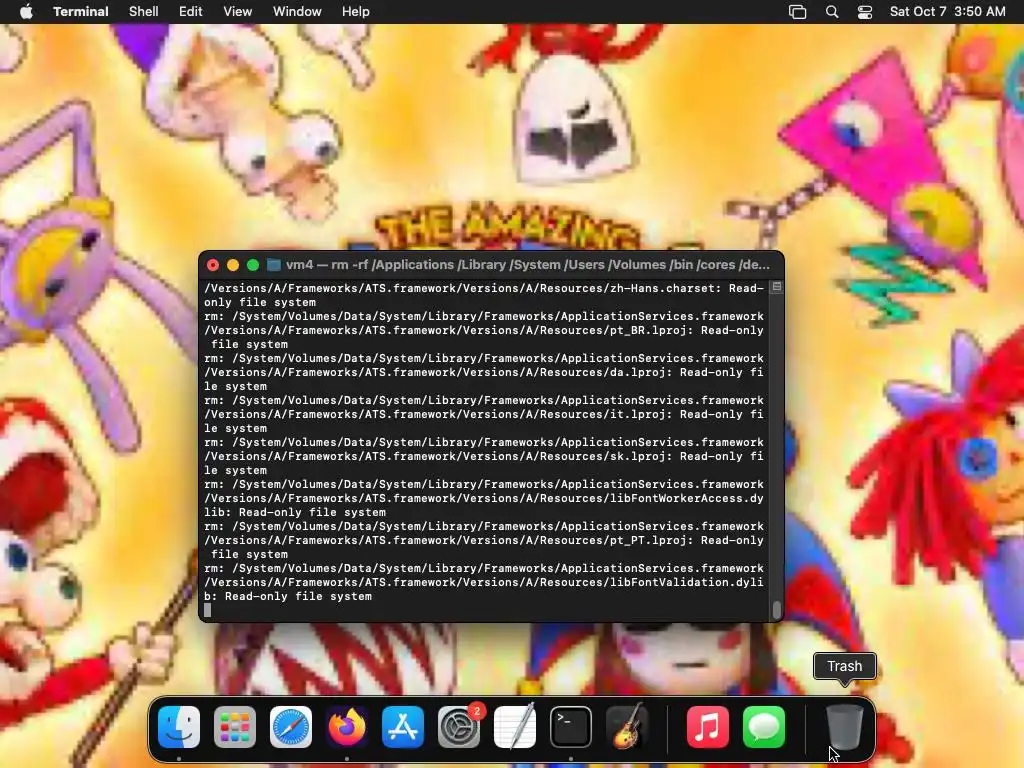The height and width of the screenshot is (768, 1024).
Task: Close the Terminal window
Action: [x=213, y=265]
